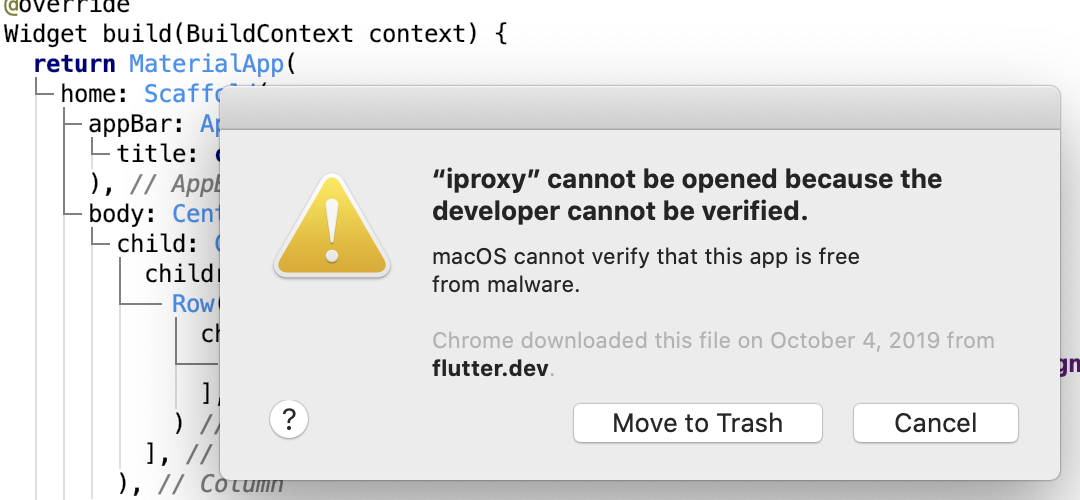Place cursor on the return keyword
The image size is (1080, 500).
[x=74, y=64]
